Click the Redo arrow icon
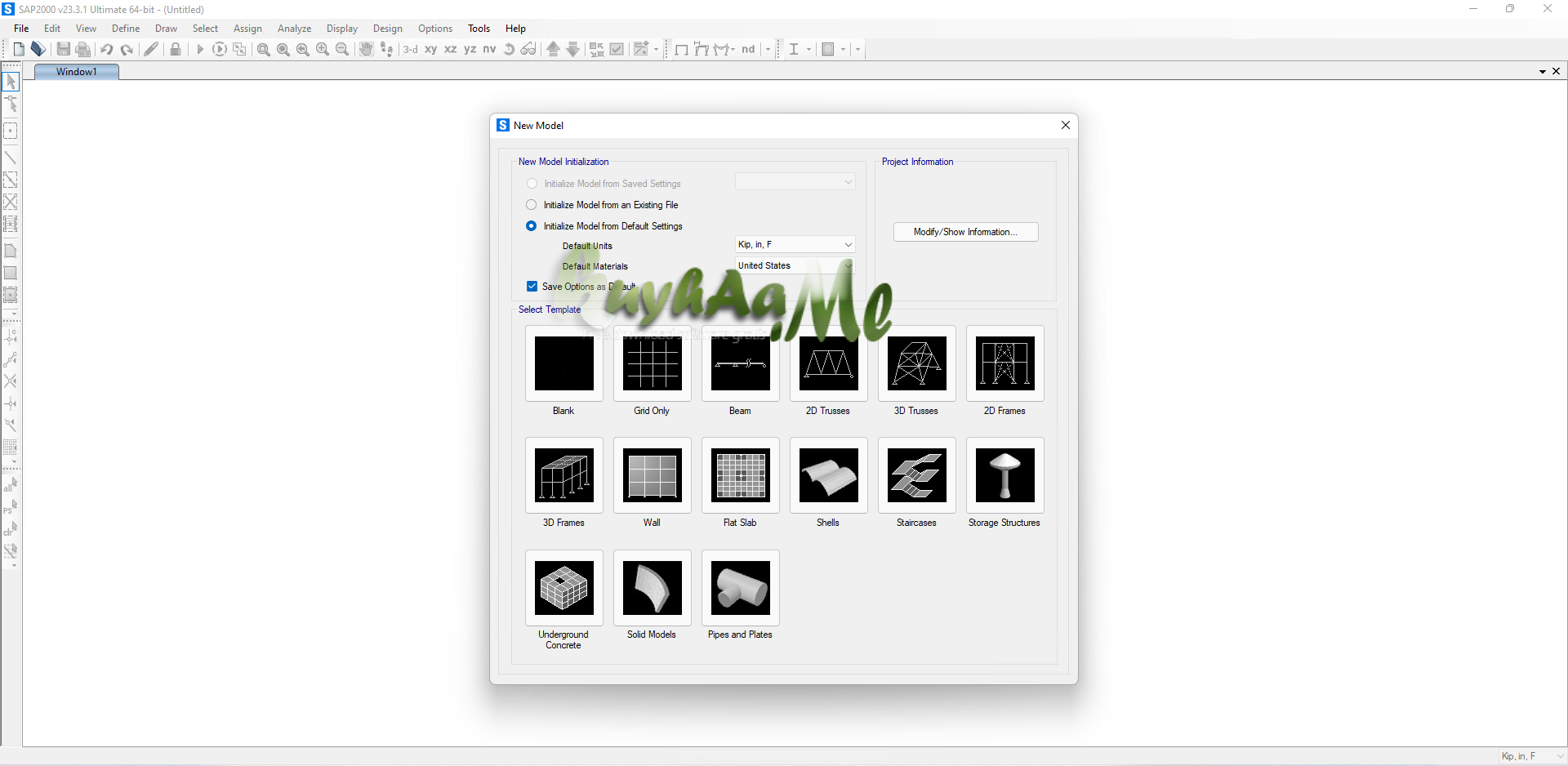Image resolution: width=1568 pixels, height=766 pixels. 127,49
